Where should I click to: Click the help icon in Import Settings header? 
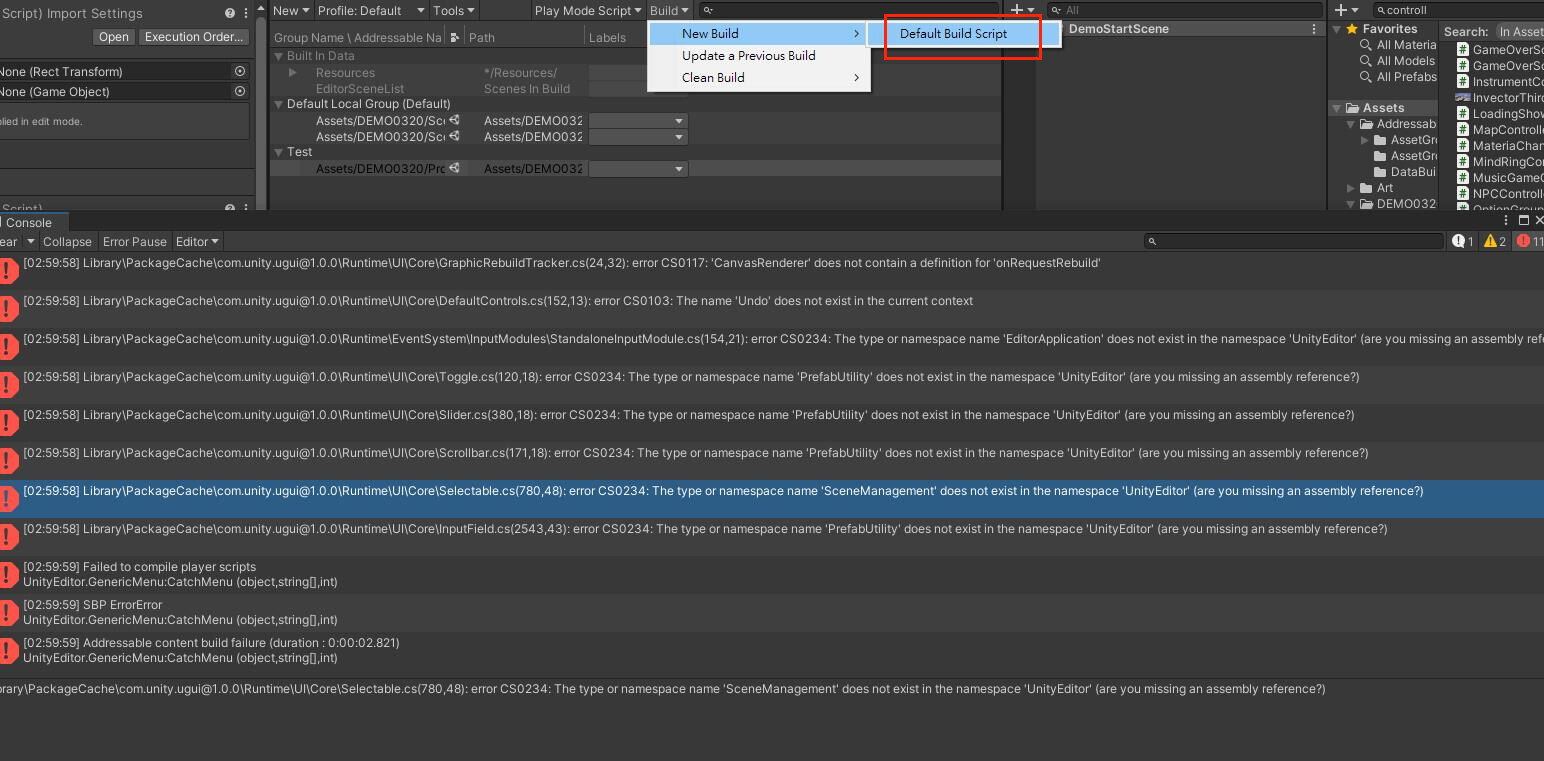coord(230,12)
